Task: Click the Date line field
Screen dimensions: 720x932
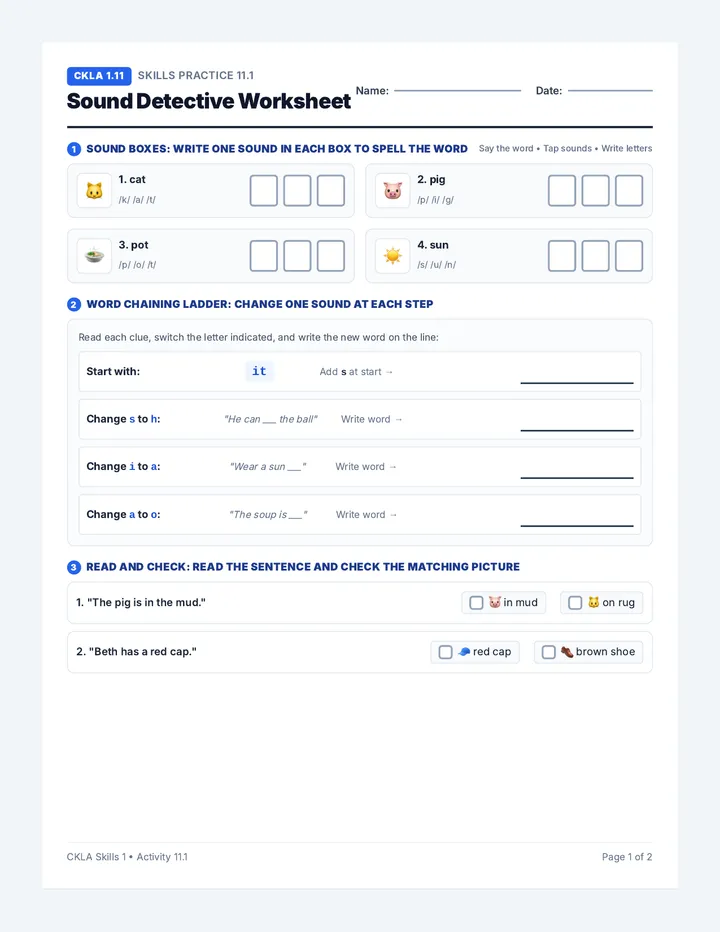Action: [x=610, y=90]
